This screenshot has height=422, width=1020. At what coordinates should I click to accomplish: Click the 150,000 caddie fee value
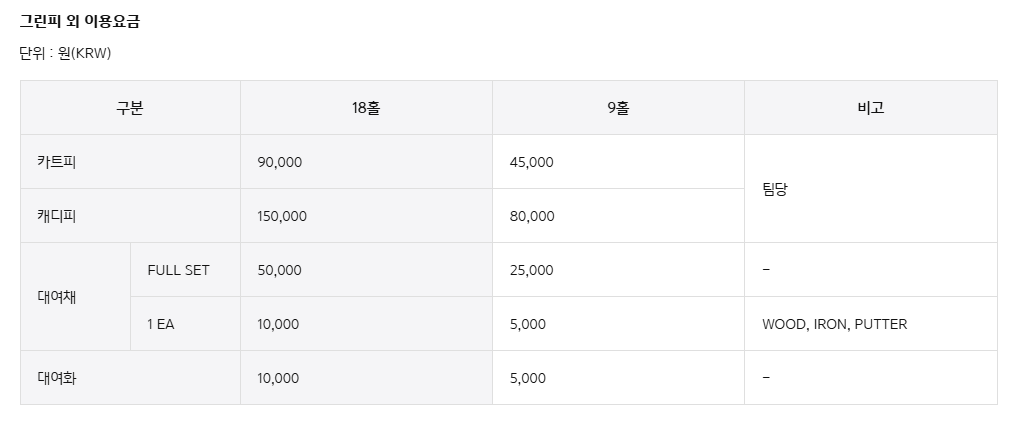coord(282,217)
